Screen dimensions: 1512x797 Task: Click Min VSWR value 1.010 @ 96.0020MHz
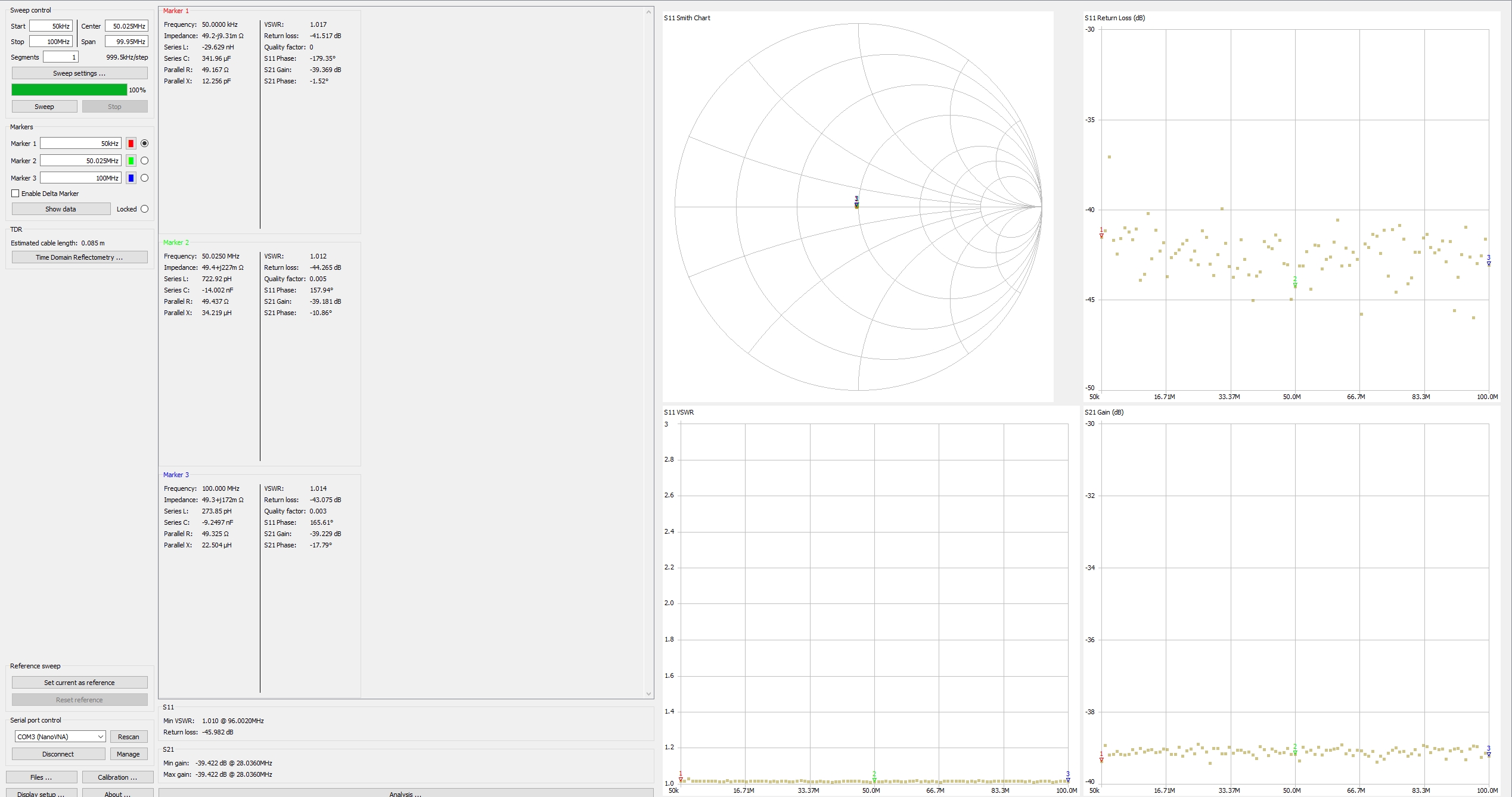(233, 721)
